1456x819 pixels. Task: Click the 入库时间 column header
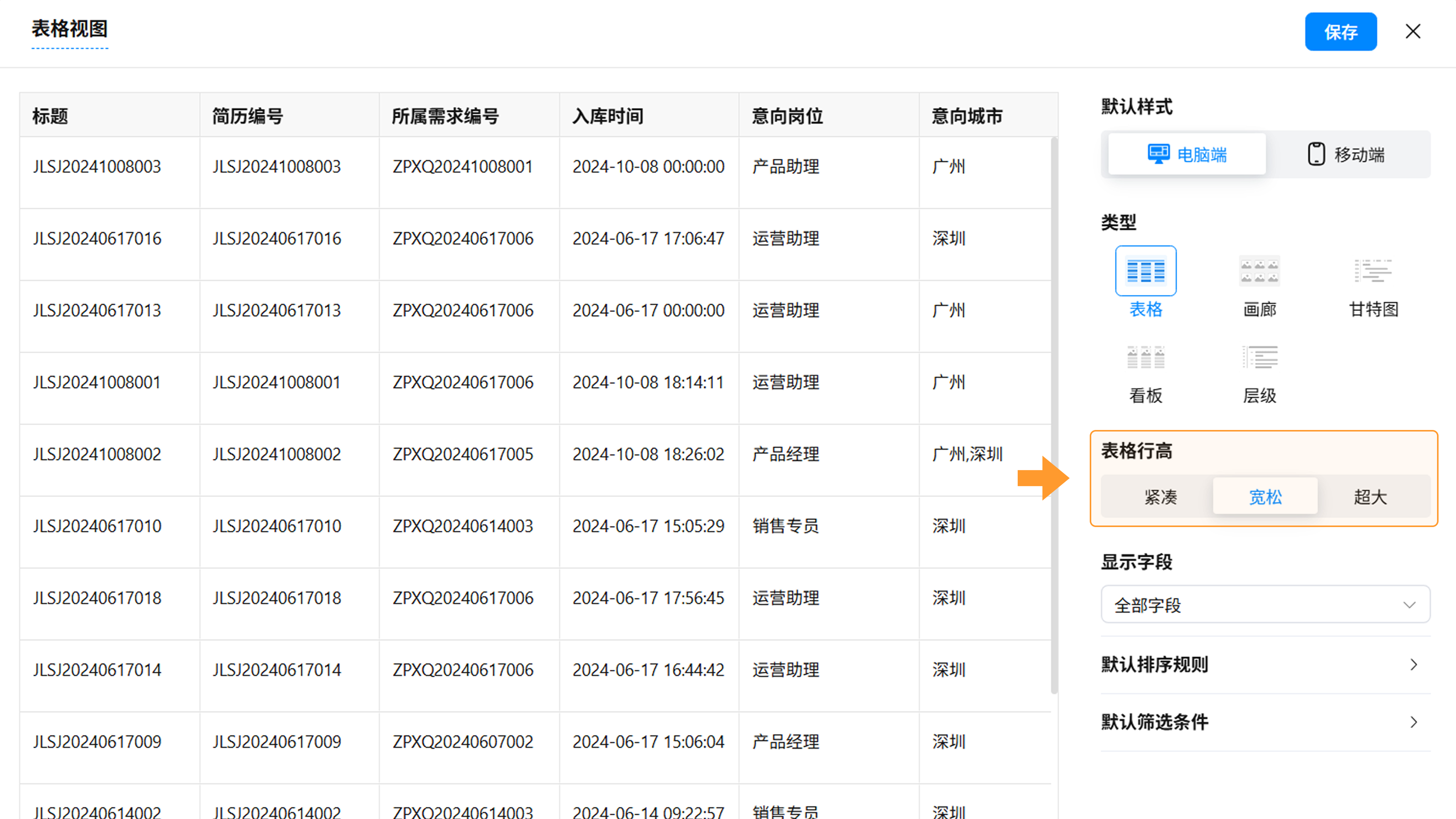pos(608,116)
